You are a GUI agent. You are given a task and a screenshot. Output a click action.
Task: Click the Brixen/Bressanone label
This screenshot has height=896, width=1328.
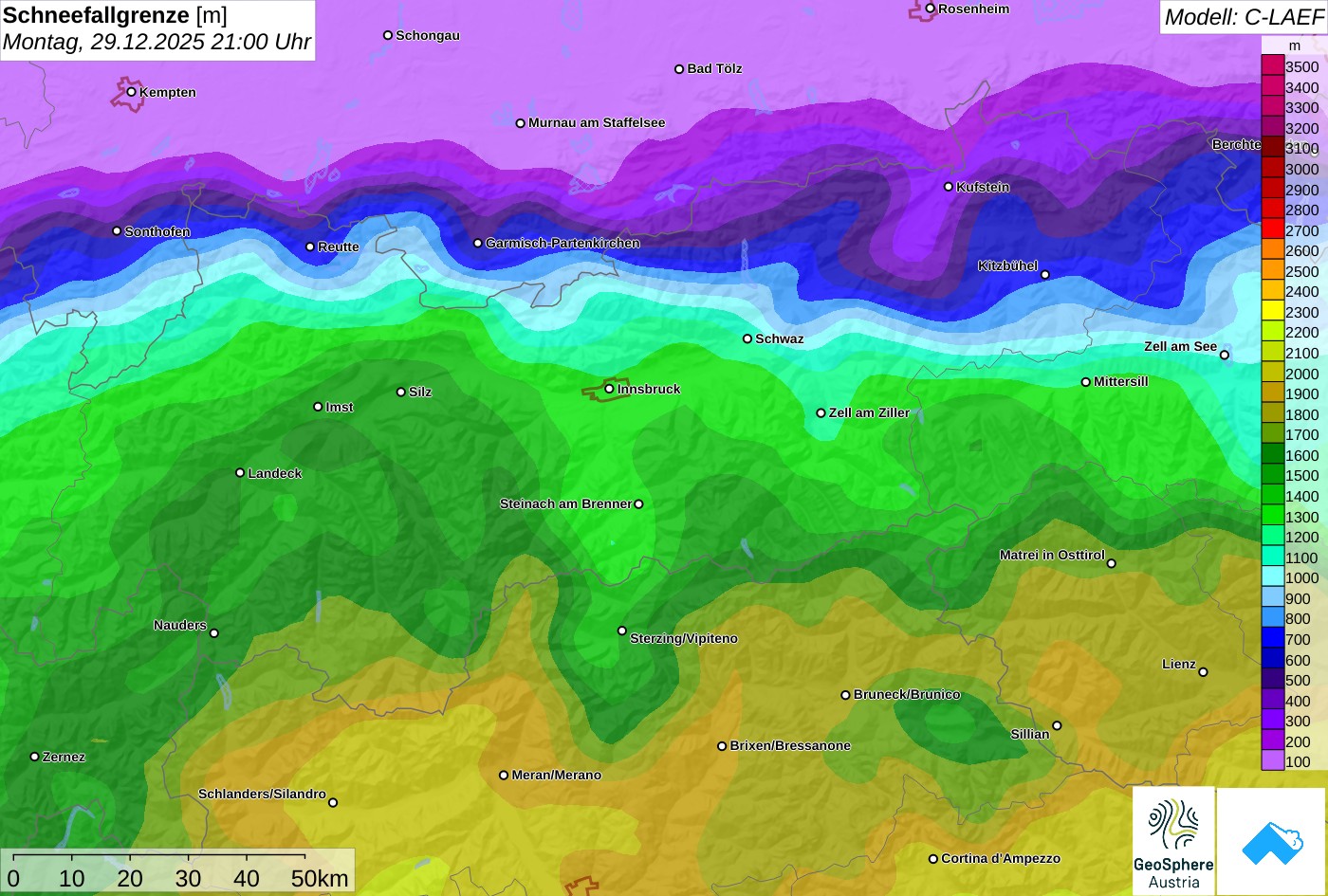pyautogui.click(x=790, y=745)
